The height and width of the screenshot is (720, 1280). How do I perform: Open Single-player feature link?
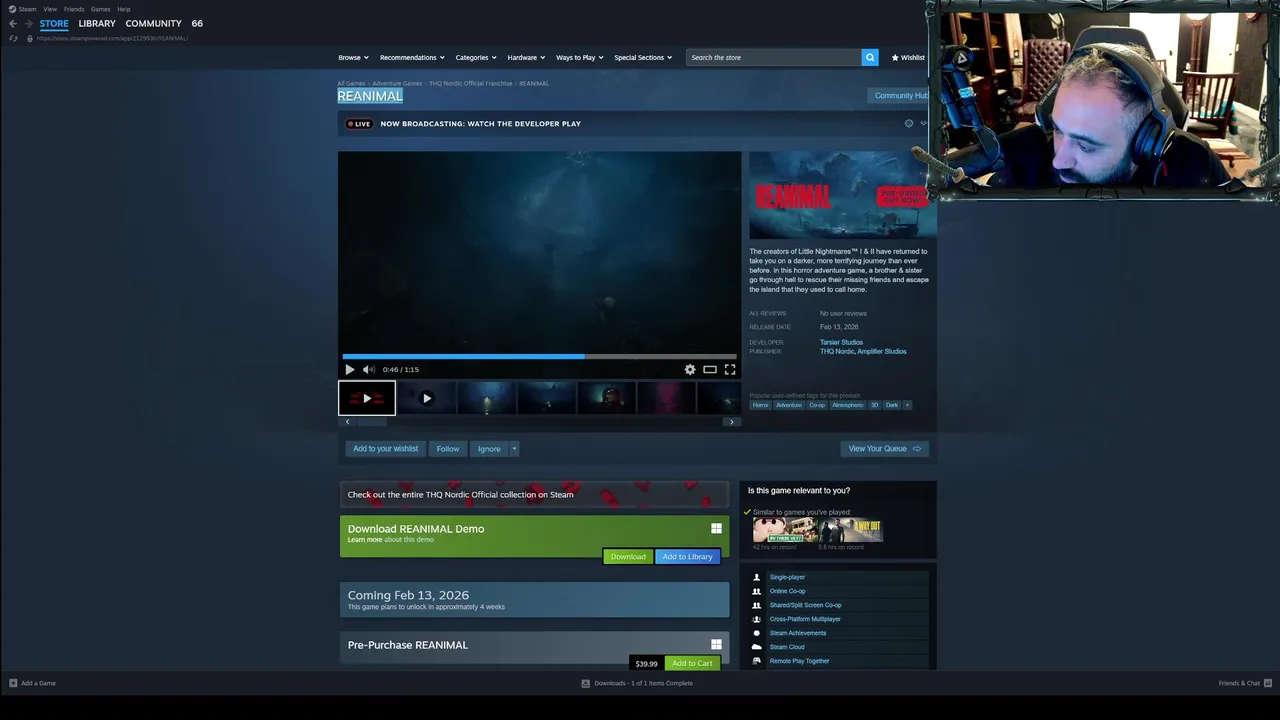(787, 577)
